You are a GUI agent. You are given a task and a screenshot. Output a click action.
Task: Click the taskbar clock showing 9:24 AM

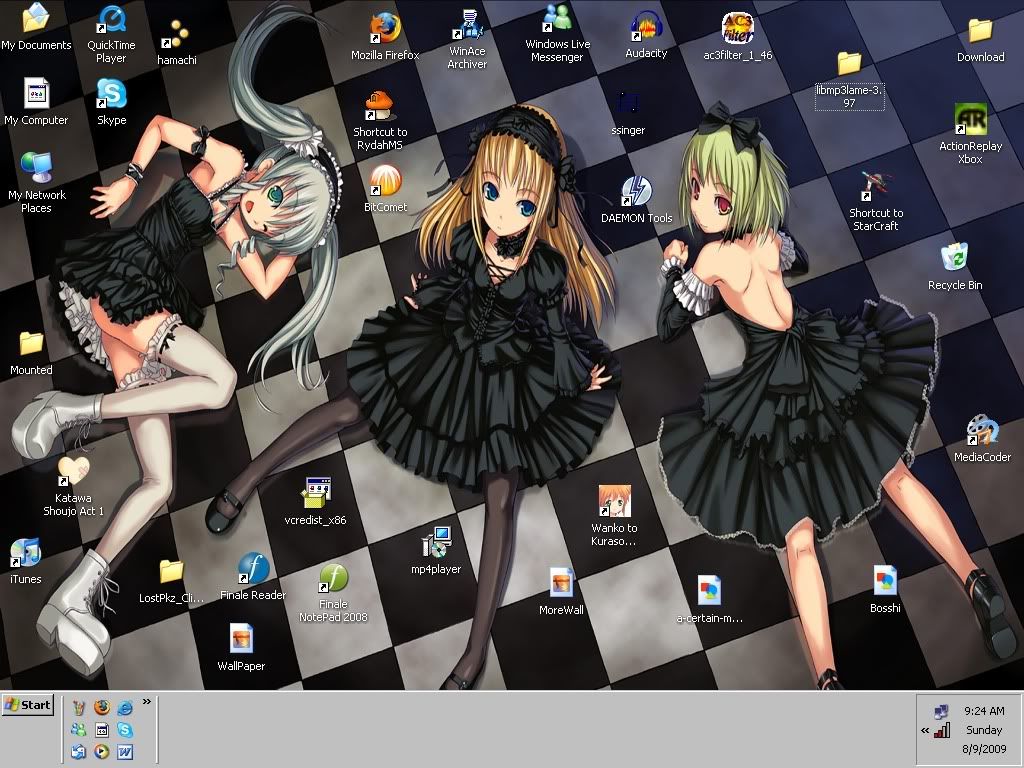point(983,711)
